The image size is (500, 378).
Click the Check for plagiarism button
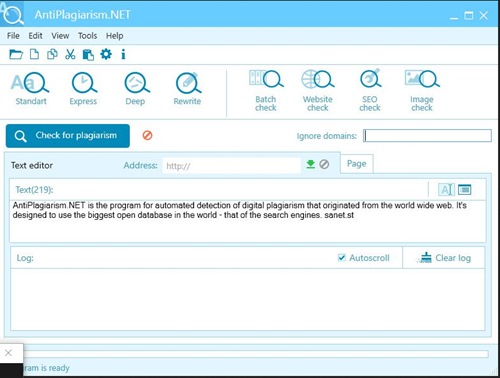pyautogui.click(x=68, y=136)
